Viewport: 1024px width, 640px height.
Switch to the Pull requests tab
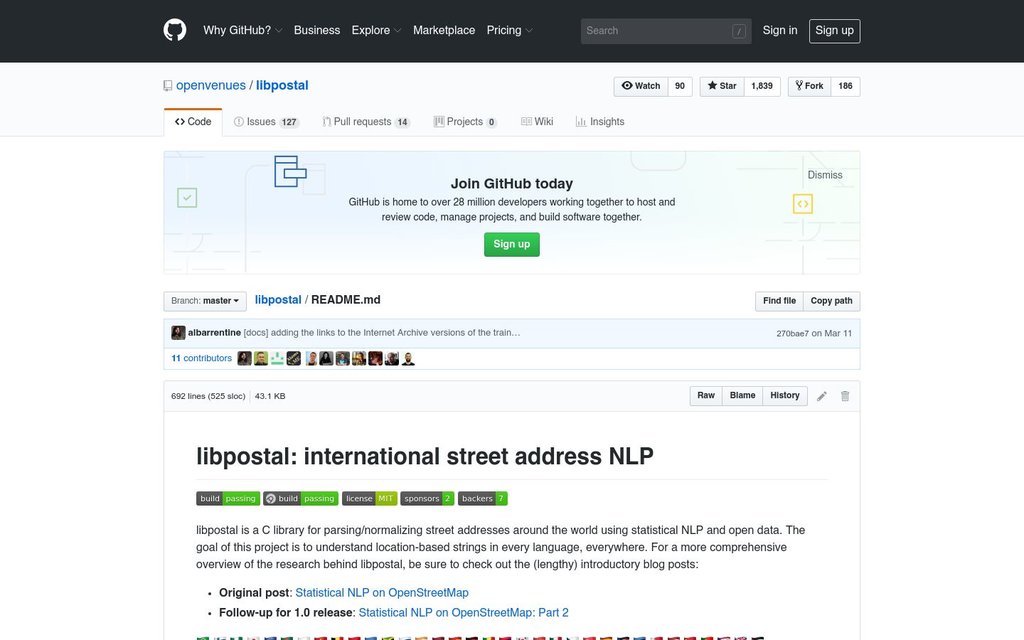366,122
